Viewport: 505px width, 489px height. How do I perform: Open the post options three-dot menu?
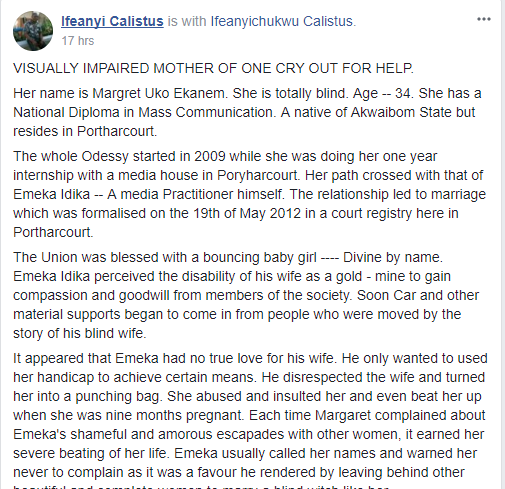point(484,19)
